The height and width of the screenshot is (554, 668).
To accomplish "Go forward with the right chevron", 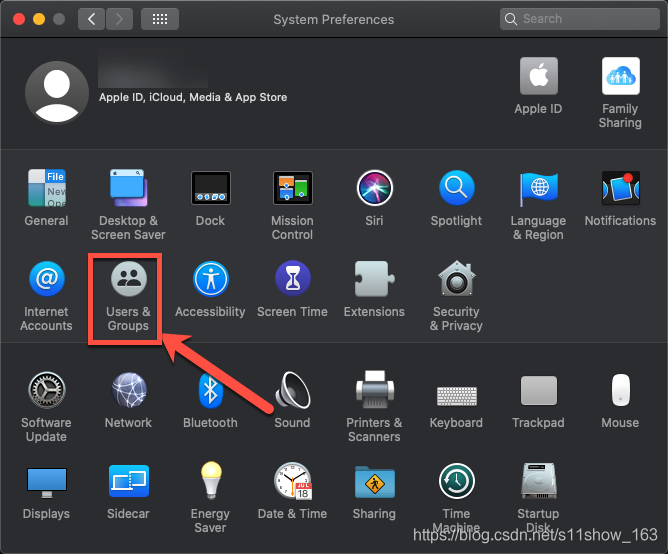I will (119, 19).
